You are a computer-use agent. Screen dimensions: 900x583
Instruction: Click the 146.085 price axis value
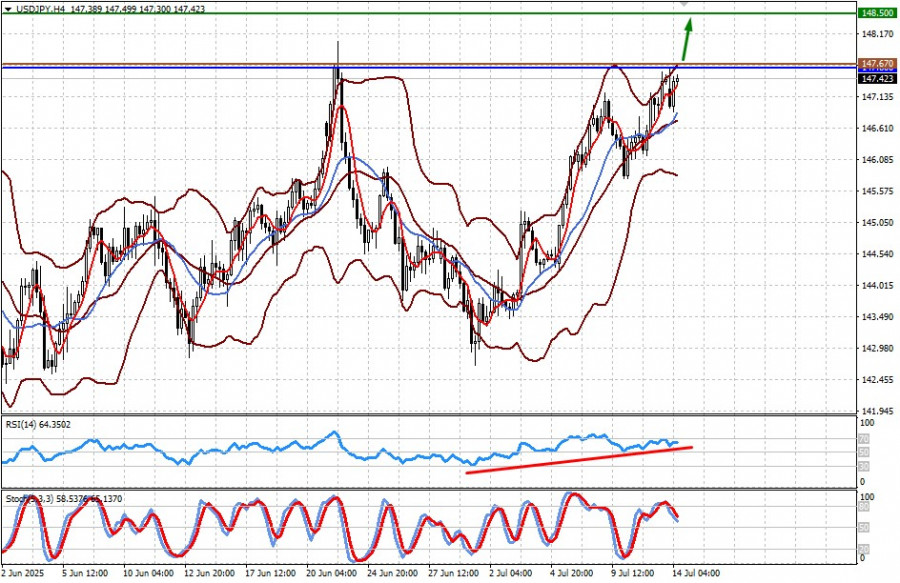878,160
